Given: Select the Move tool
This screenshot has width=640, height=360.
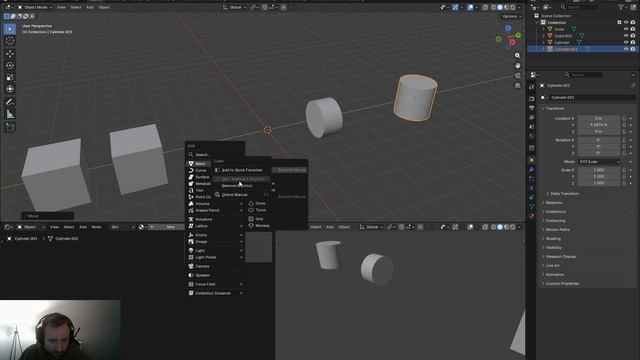Looking at the screenshot, I should [10, 53].
